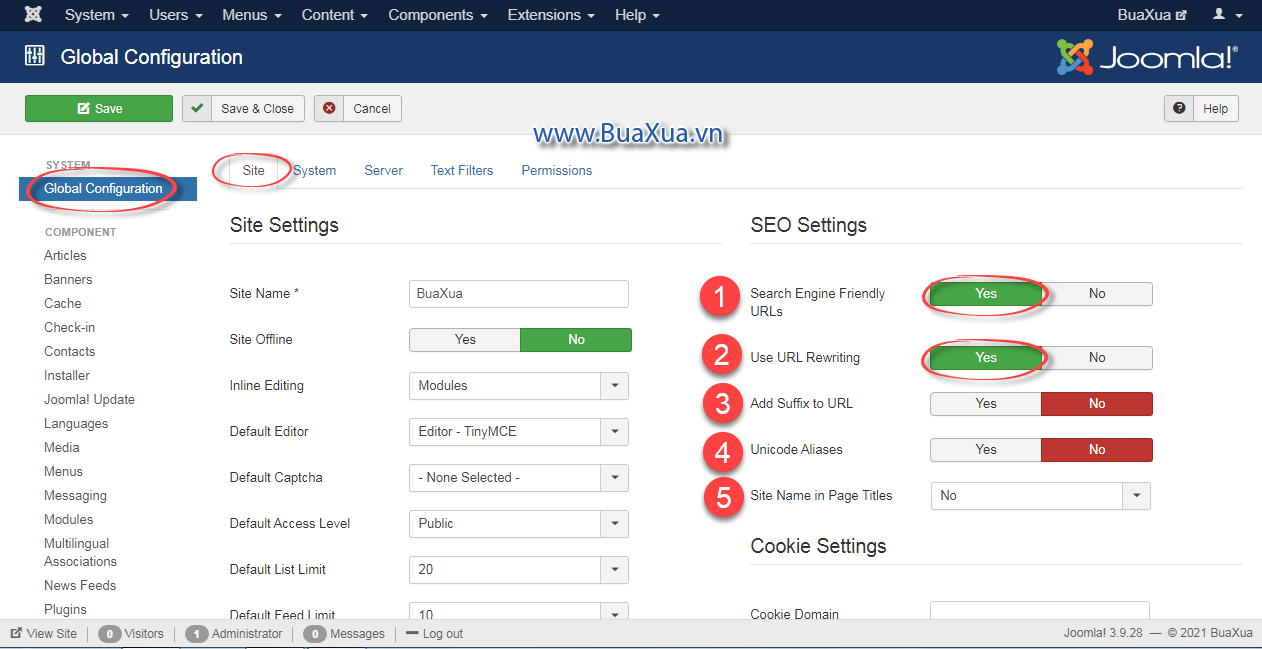
Task: Open Media component settings
Action: point(62,447)
